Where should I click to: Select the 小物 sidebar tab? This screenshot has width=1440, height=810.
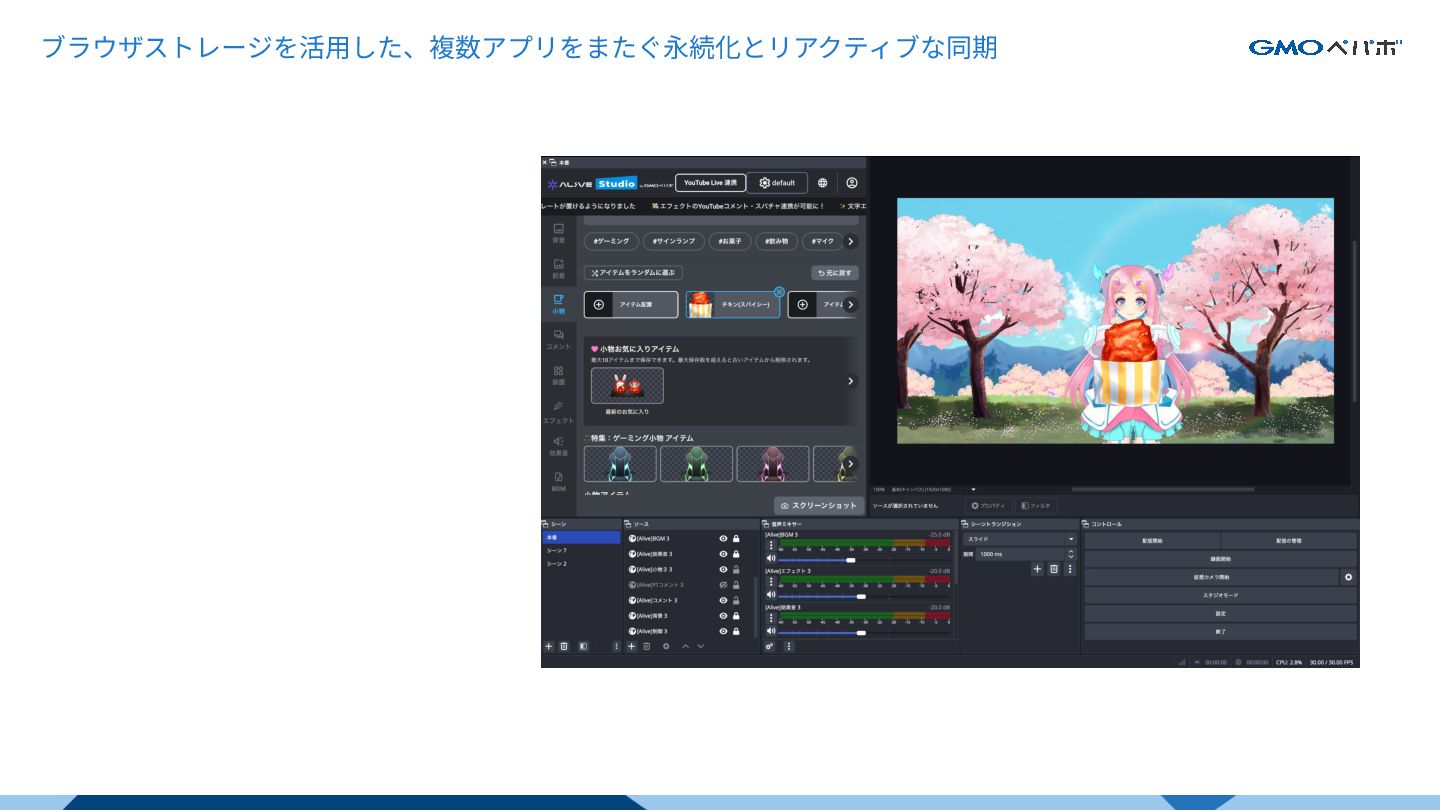click(x=558, y=304)
